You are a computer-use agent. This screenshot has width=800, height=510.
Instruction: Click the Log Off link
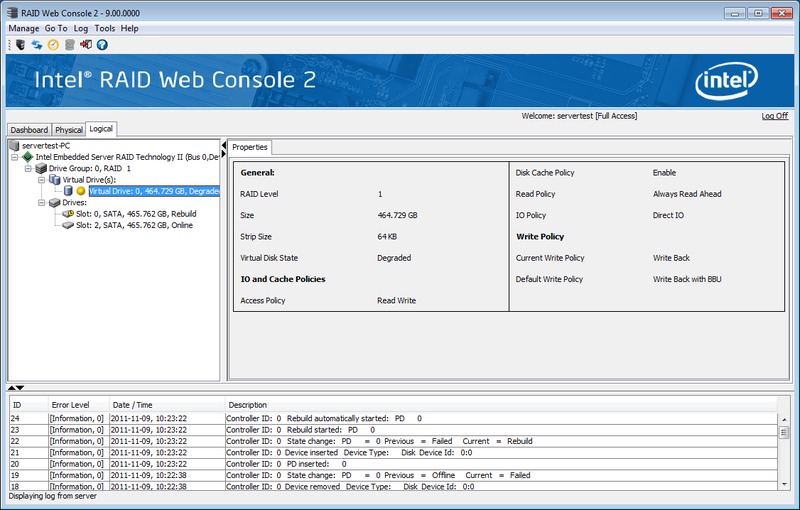point(774,116)
